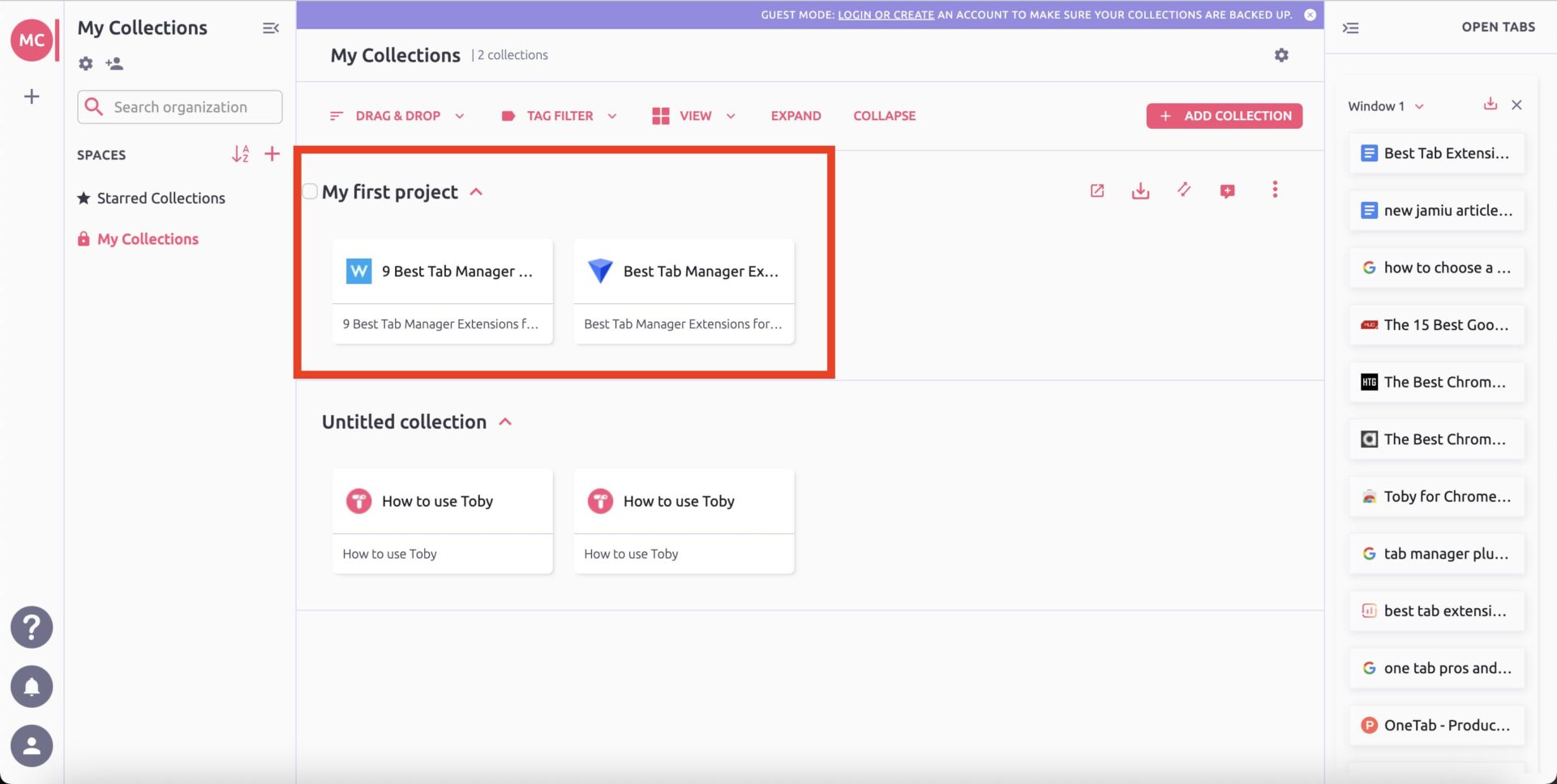Open all tabs of My first project
The height and width of the screenshot is (784, 1557).
(x=1097, y=191)
